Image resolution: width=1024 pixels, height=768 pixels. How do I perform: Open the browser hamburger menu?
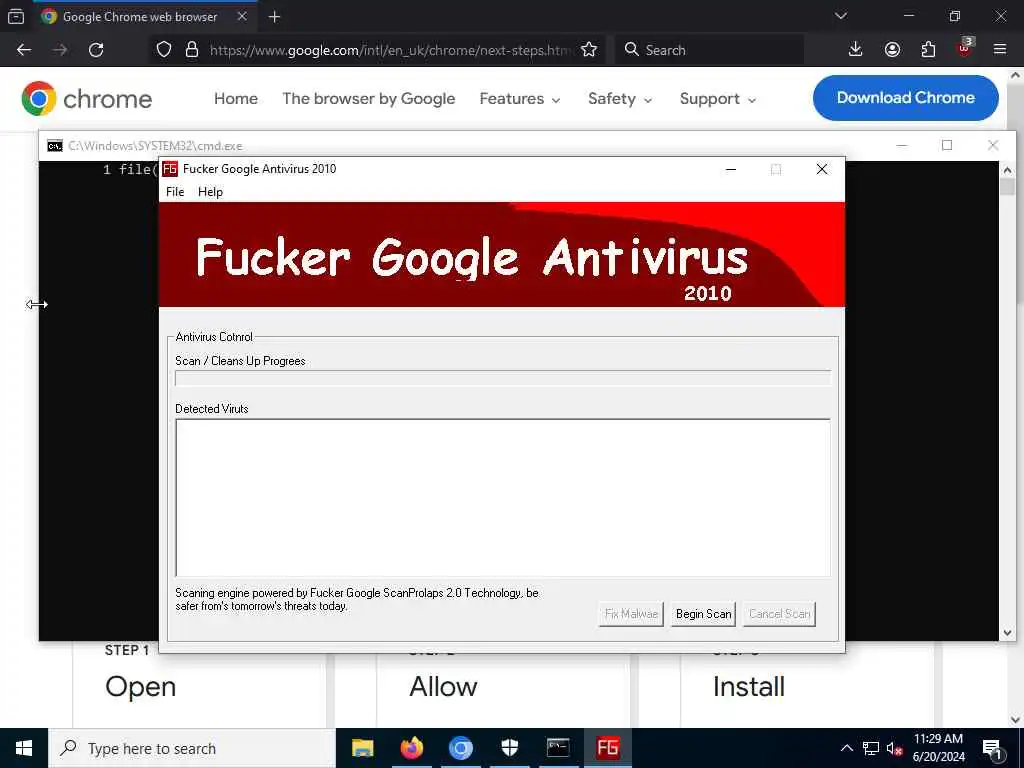point(1000,50)
